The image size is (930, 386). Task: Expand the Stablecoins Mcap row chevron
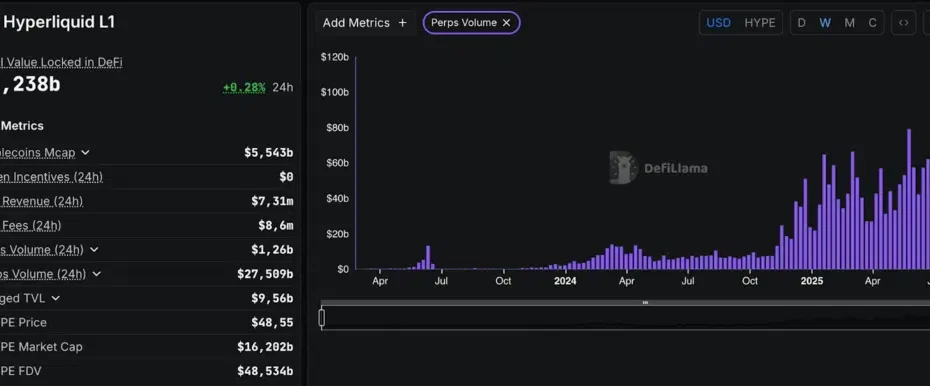point(85,152)
